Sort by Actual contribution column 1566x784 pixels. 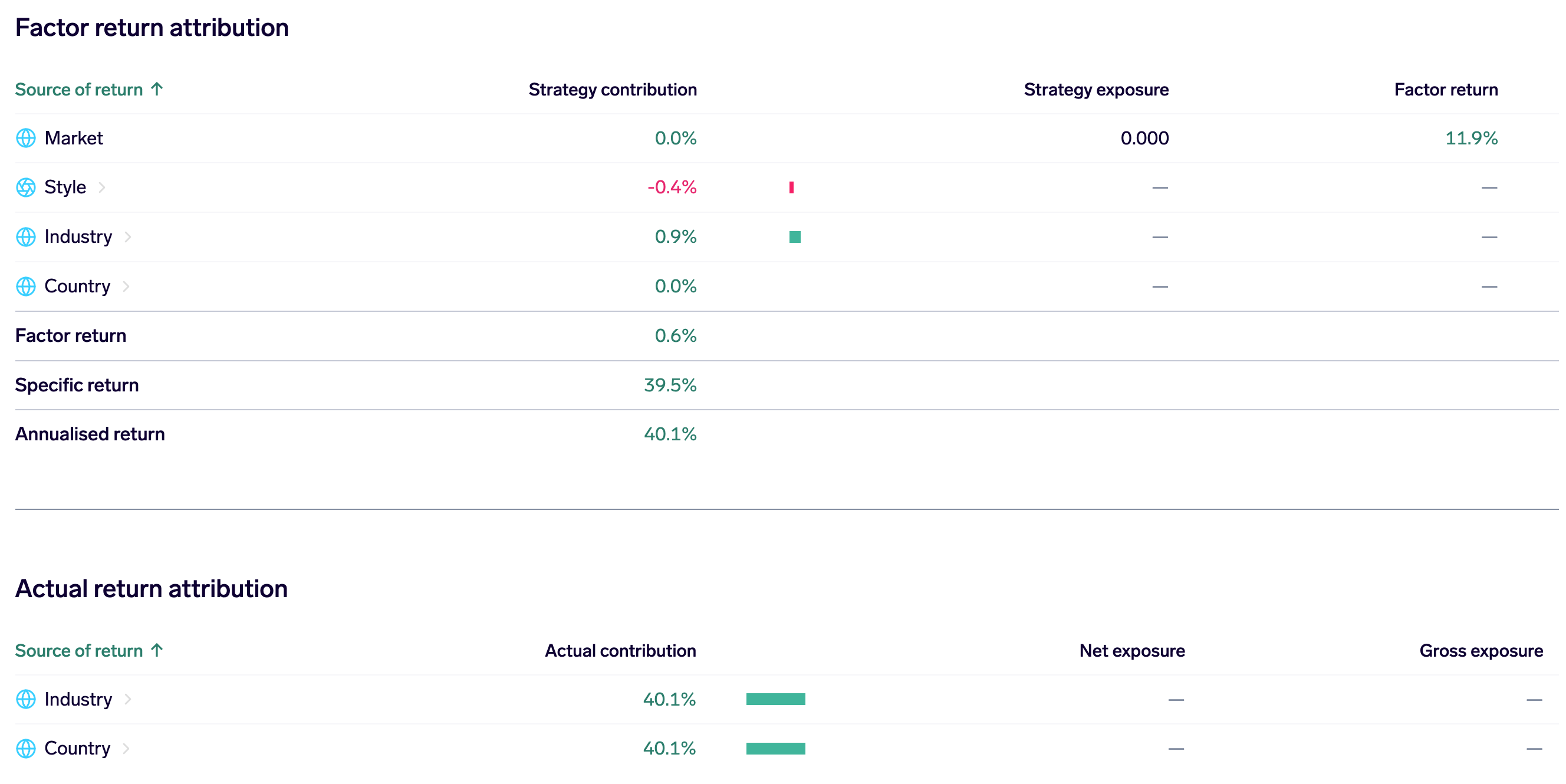pos(620,650)
